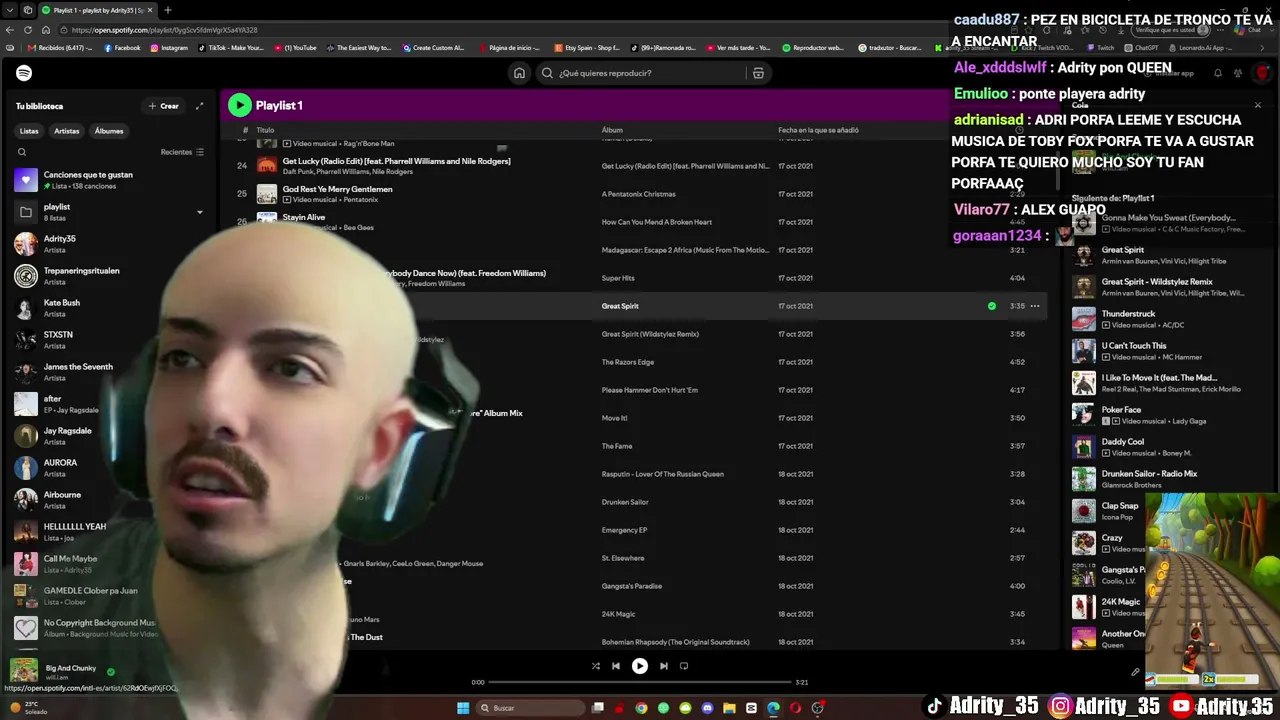Screen dimensions: 1280x720
Task: Open Airbourne artist in library
Action: 110,500
